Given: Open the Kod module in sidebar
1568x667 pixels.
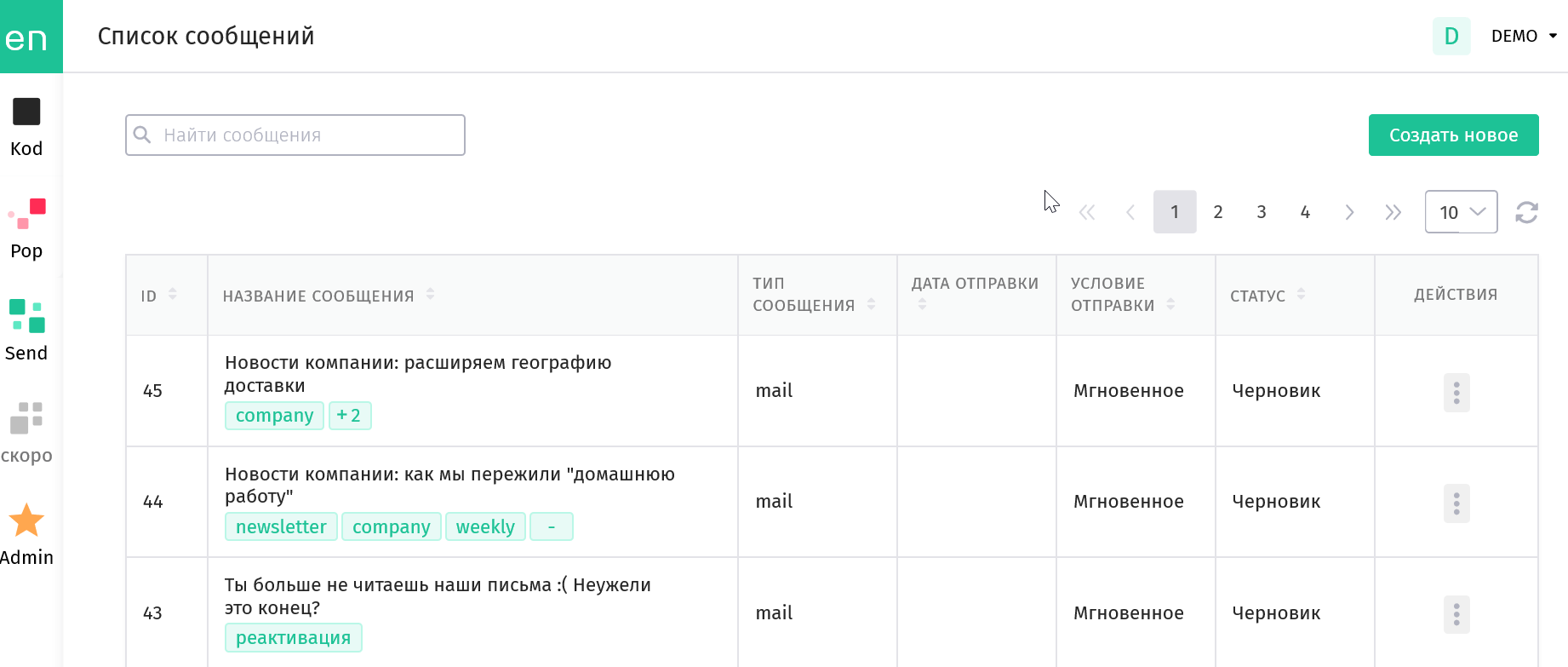Looking at the screenshot, I should (x=26, y=128).
